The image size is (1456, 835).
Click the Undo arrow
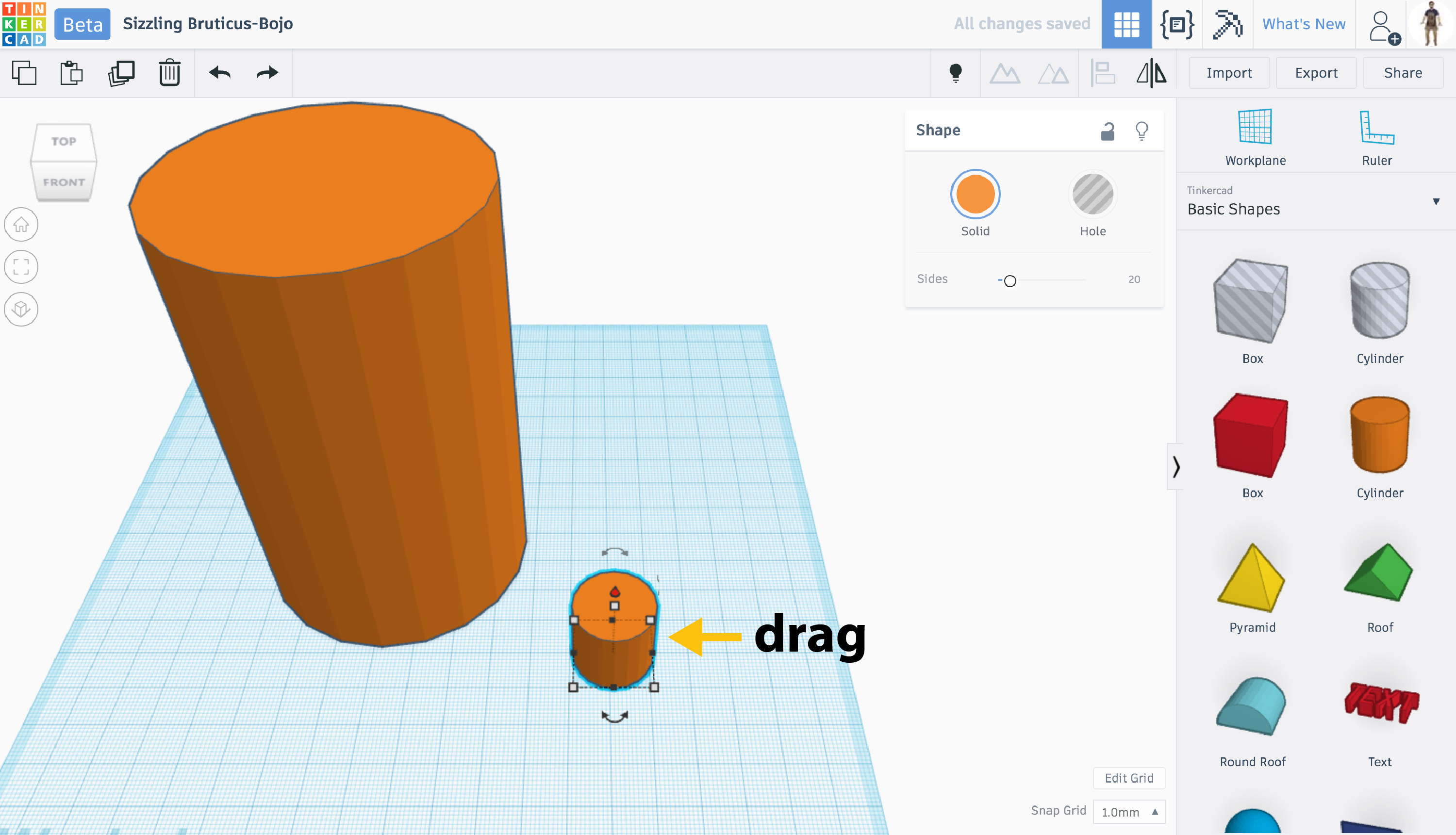pyautogui.click(x=220, y=73)
